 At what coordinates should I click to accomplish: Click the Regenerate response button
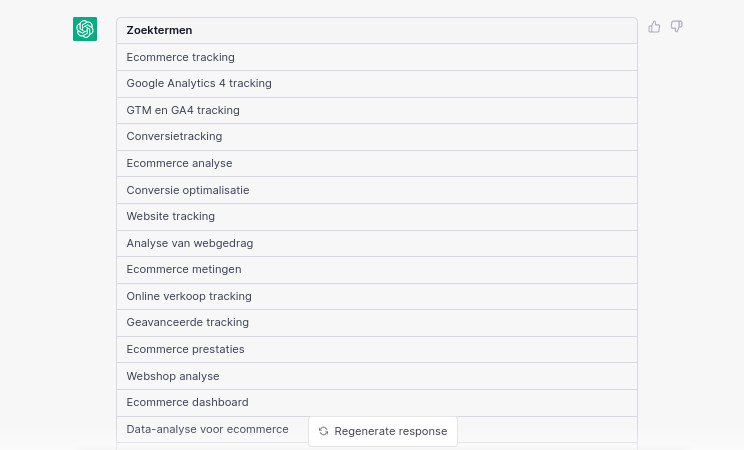point(383,431)
